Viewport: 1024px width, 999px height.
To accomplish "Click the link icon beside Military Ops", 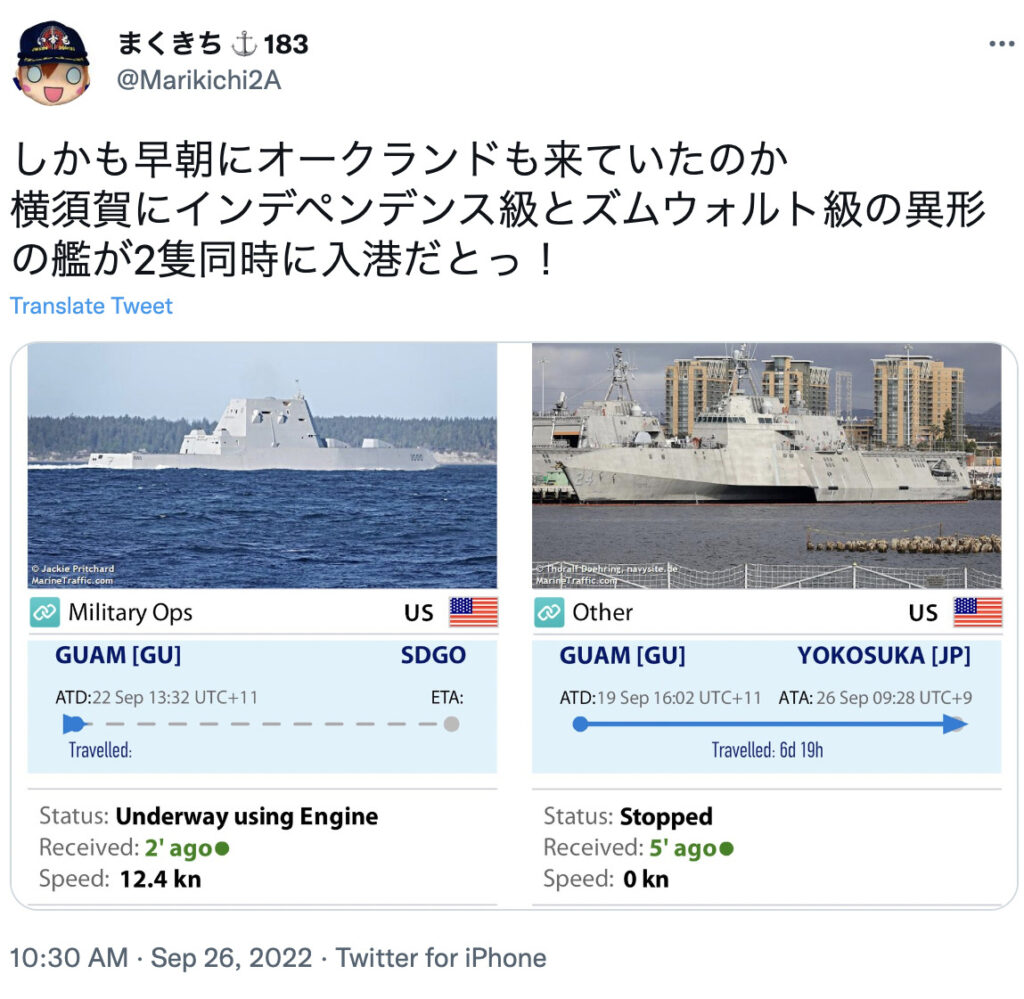I will tap(44, 612).
